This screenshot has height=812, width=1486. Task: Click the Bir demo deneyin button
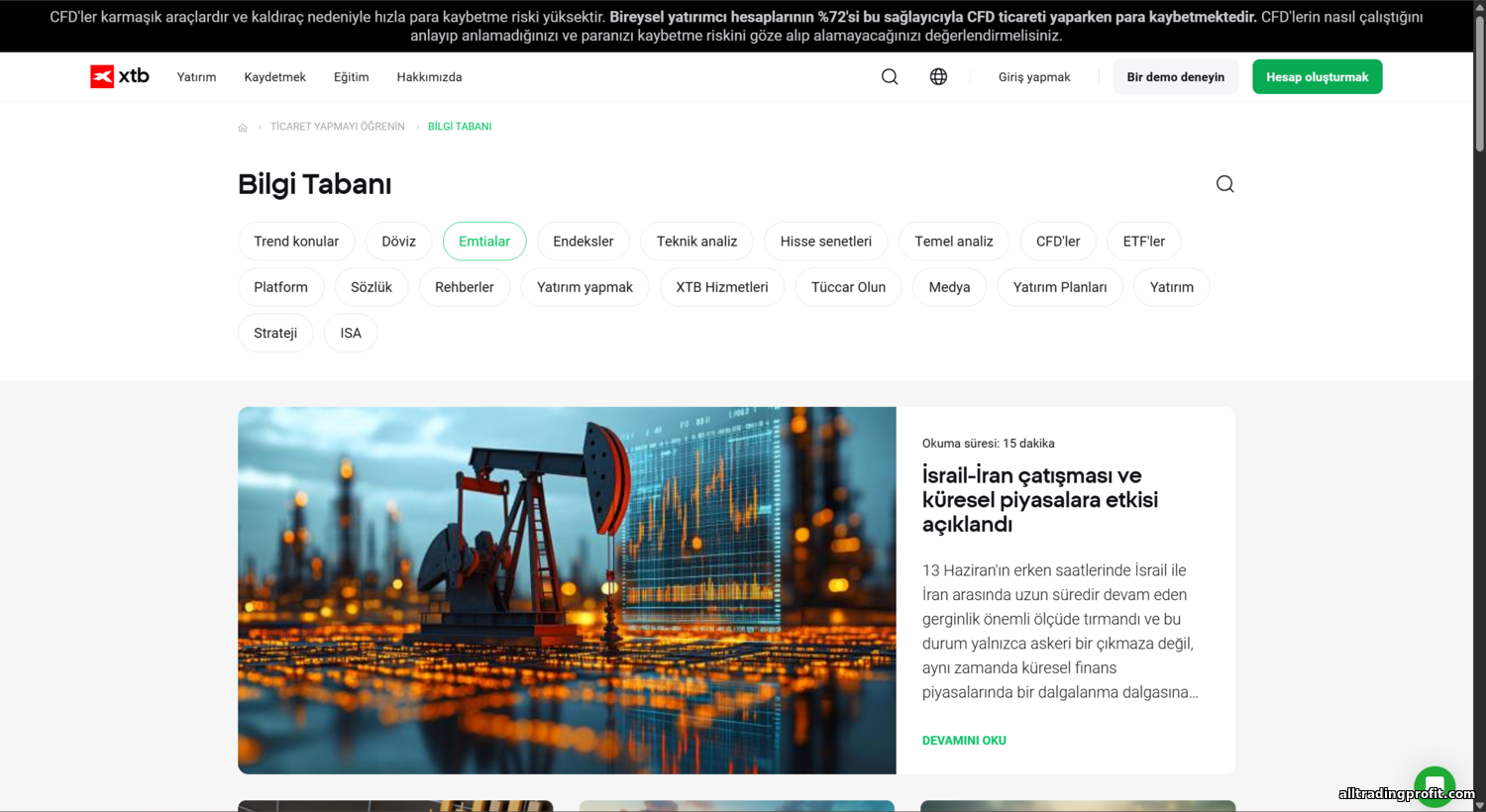pos(1175,77)
